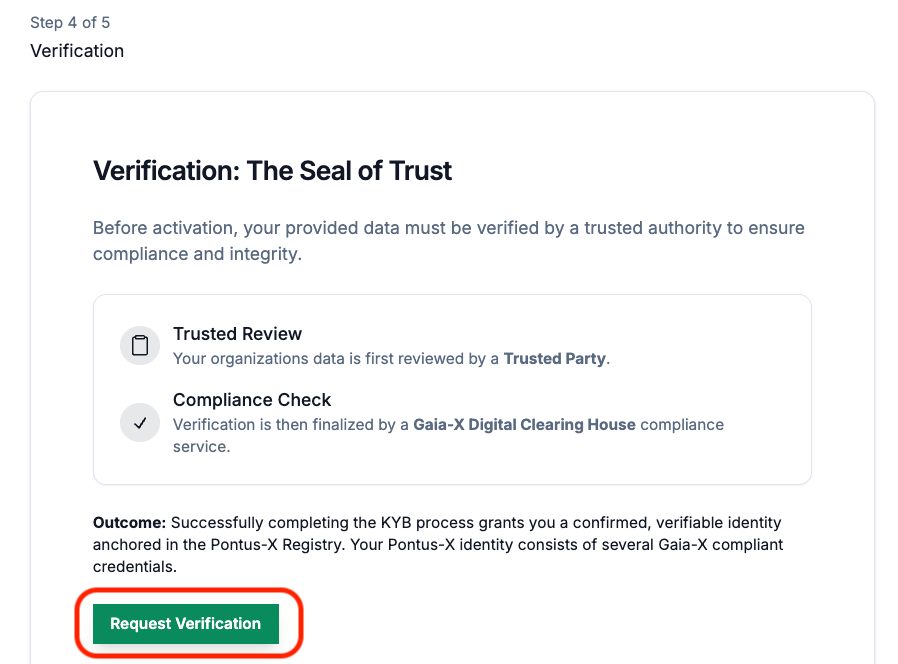Viewport: 898px width, 664px height.
Task: Click the bold "Outcome:" label
Action: tap(130, 522)
